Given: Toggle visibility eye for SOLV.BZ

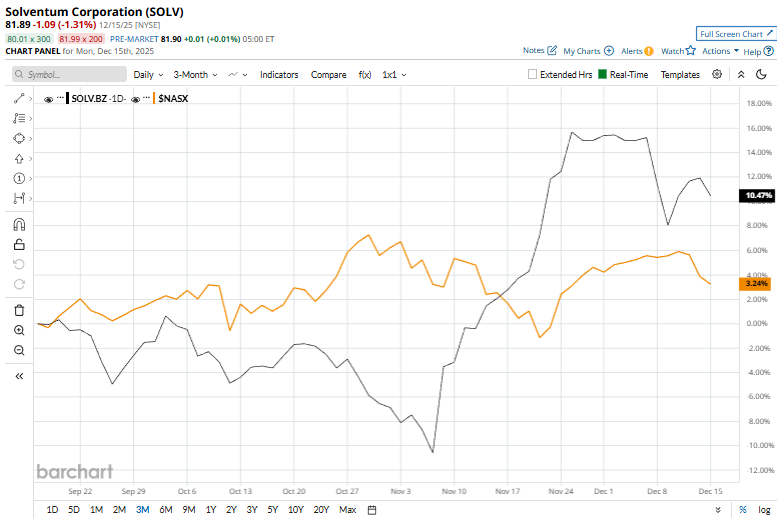Looking at the screenshot, I should pyautogui.click(x=49, y=99).
